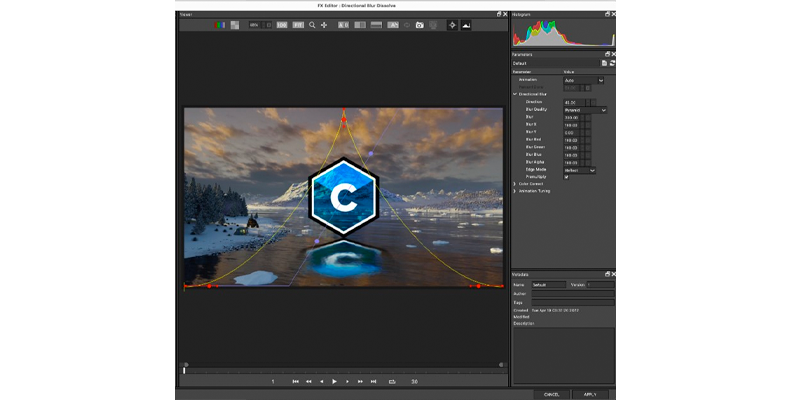Screen dimensions: 792x400
Task: Click the top red curve keyframe point
Action: point(344,120)
